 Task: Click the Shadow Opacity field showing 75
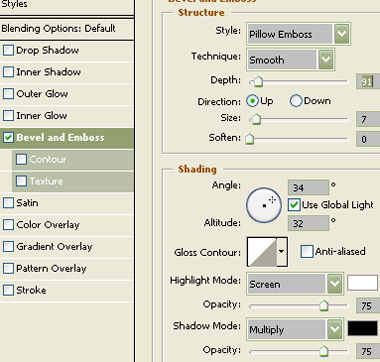(x=368, y=351)
